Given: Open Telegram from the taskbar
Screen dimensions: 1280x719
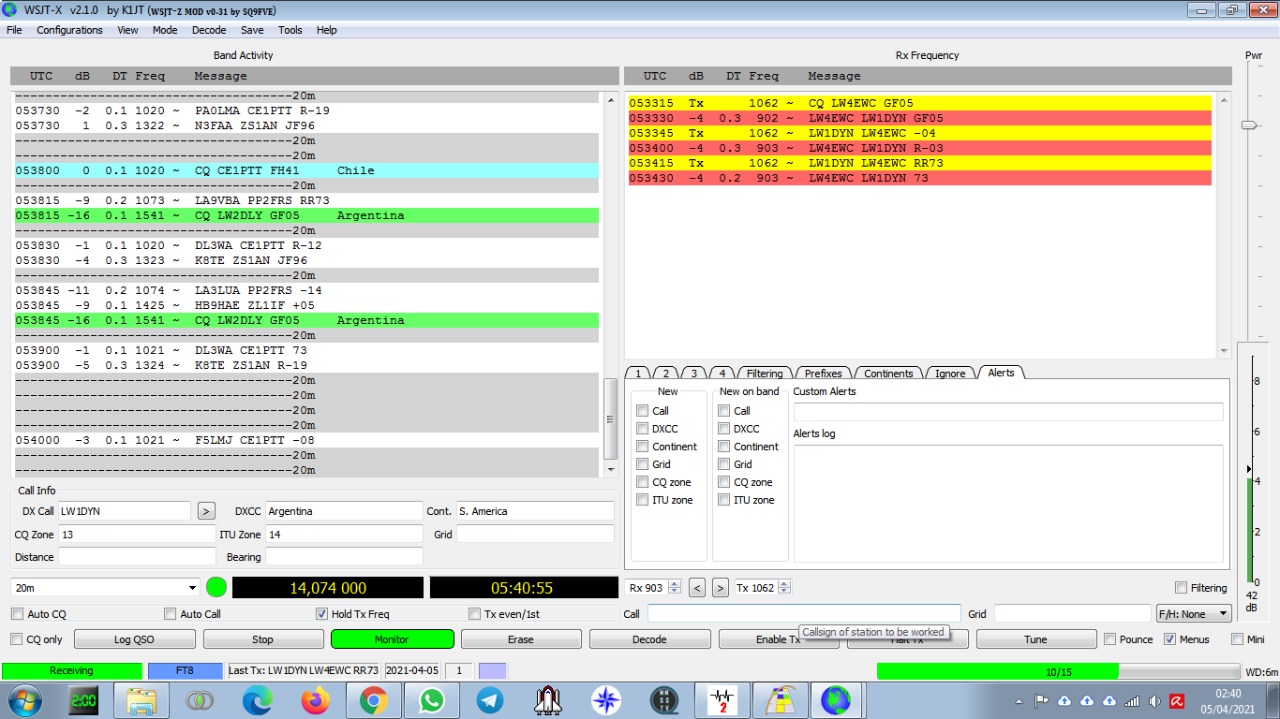Looking at the screenshot, I should coord(490,701).
